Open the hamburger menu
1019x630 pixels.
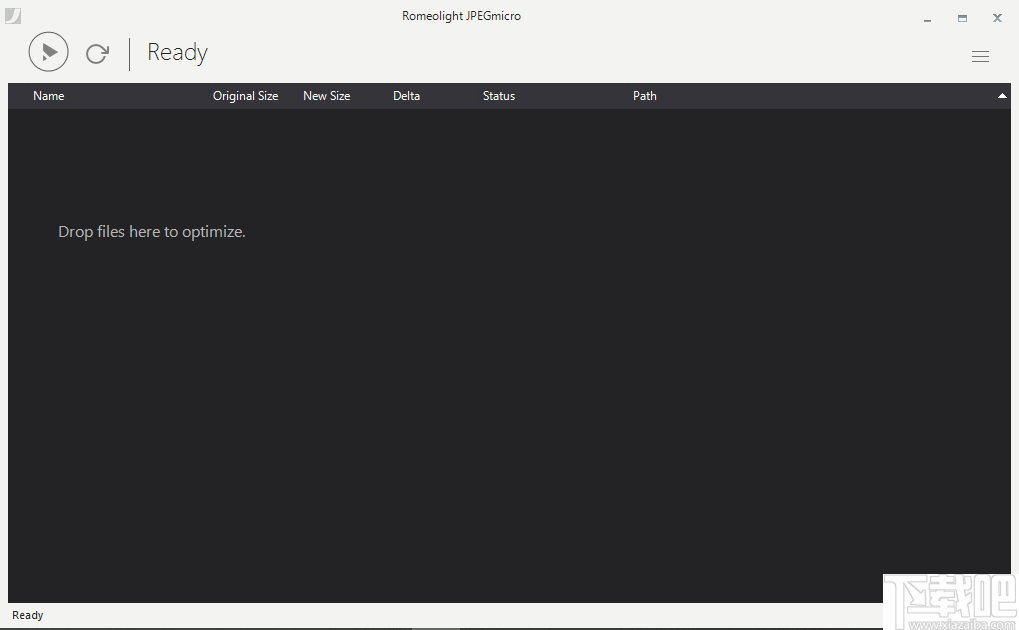point(980,57)
